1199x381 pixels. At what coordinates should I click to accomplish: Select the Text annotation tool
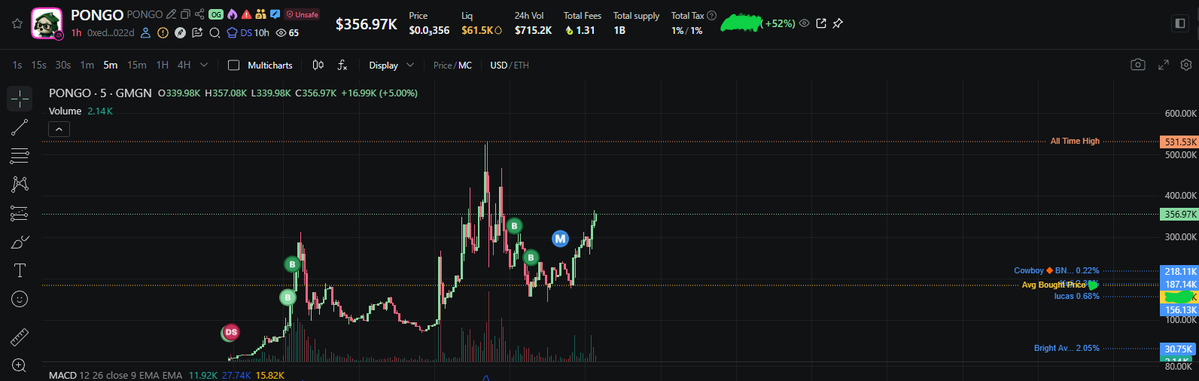click(x=20, y=270)
